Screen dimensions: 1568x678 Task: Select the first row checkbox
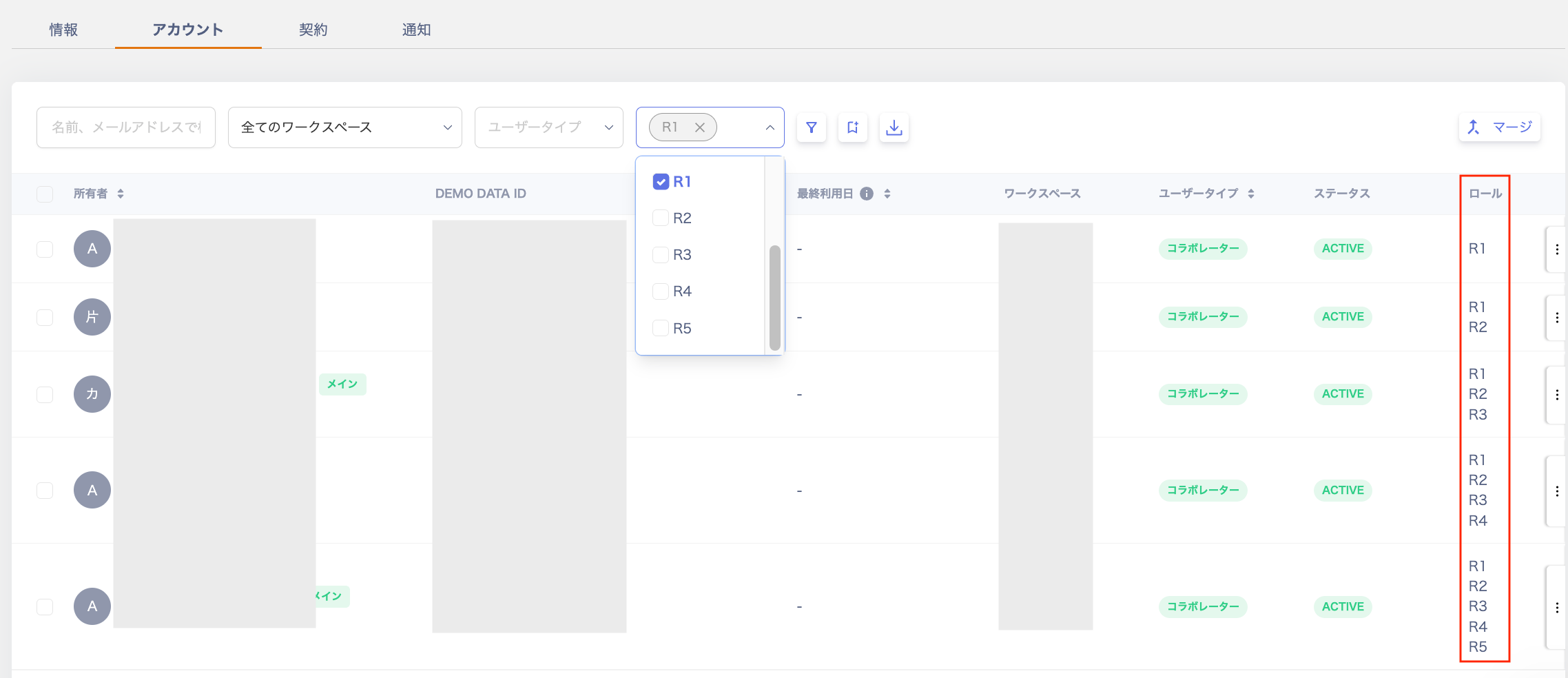click(45, 249)
